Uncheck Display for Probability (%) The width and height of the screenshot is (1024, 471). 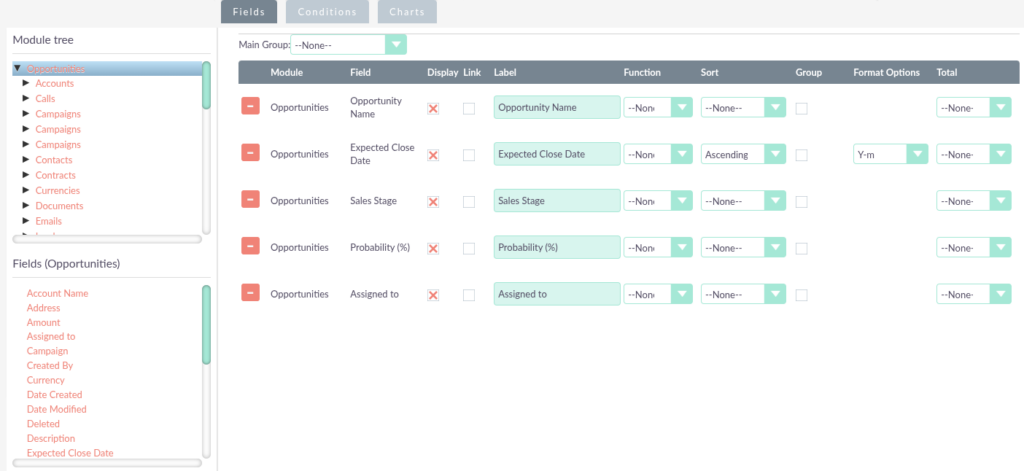[432, 249]
